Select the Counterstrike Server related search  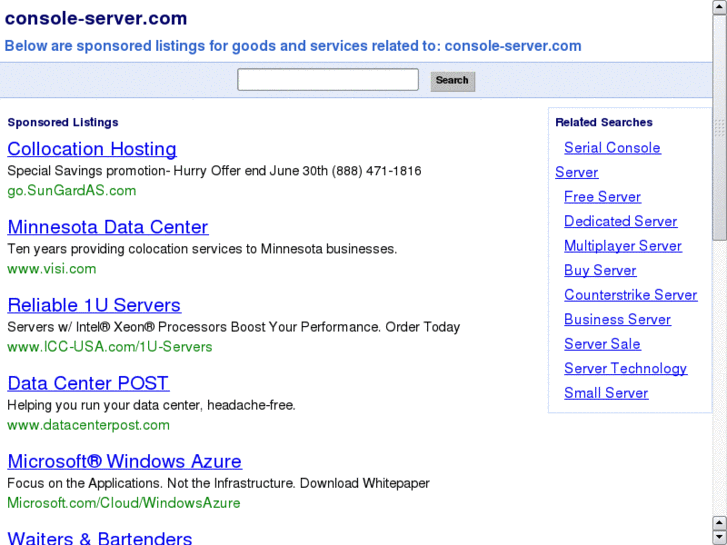[x=631, y=295]
